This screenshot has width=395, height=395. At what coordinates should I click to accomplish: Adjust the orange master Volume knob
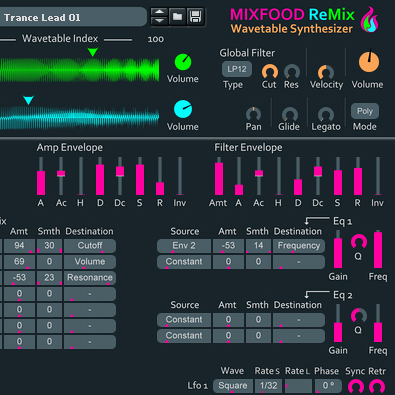coord(369,62)
